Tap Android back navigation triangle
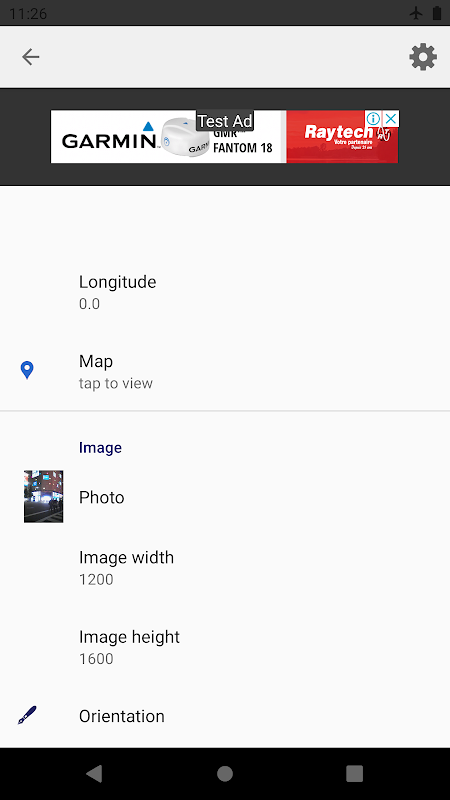 (x=94, y=773)
